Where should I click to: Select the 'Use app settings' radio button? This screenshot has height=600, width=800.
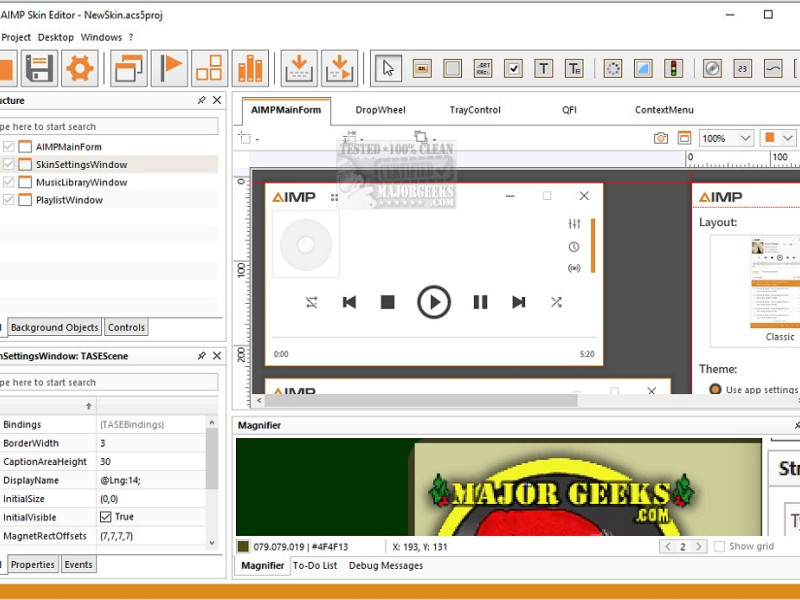pyautogui.click(x=715, y=389)
